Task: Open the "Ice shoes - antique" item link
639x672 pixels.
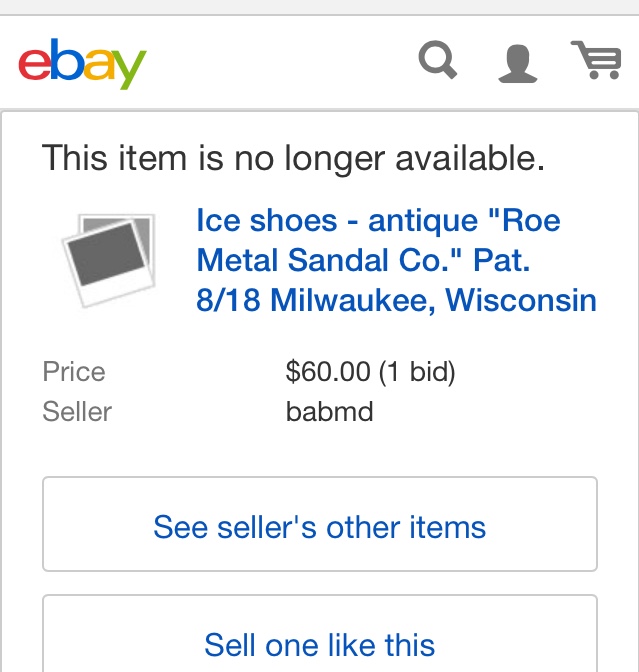Action: (x=378, y=221)
